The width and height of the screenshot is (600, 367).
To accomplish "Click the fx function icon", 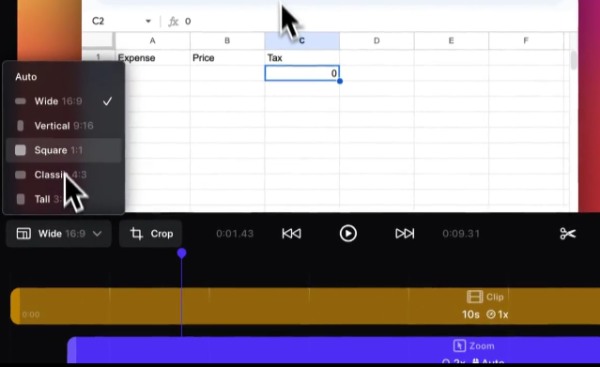I will pos(173,21).
